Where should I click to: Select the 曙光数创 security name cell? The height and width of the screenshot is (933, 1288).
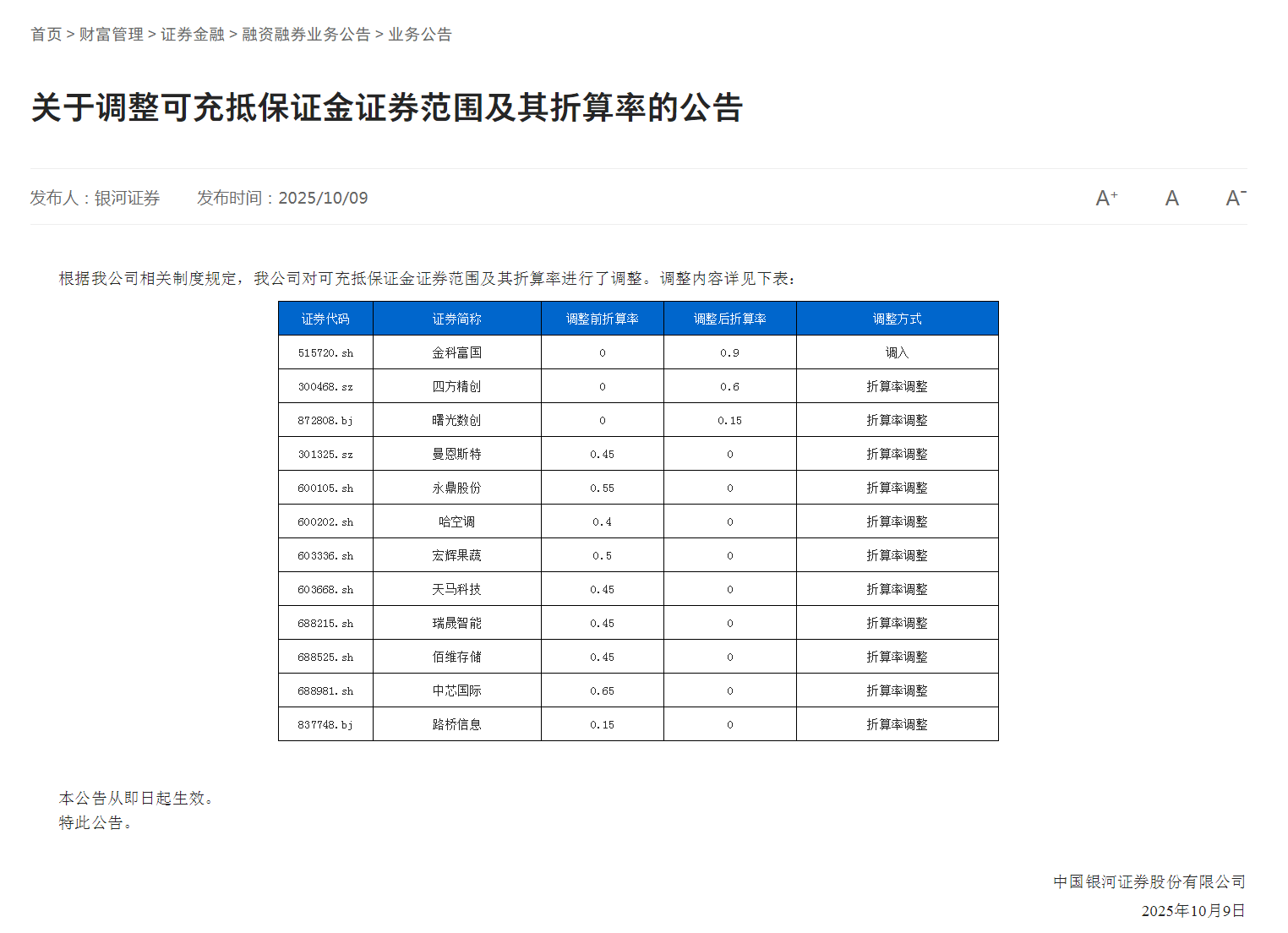click(x=456, y=419)
